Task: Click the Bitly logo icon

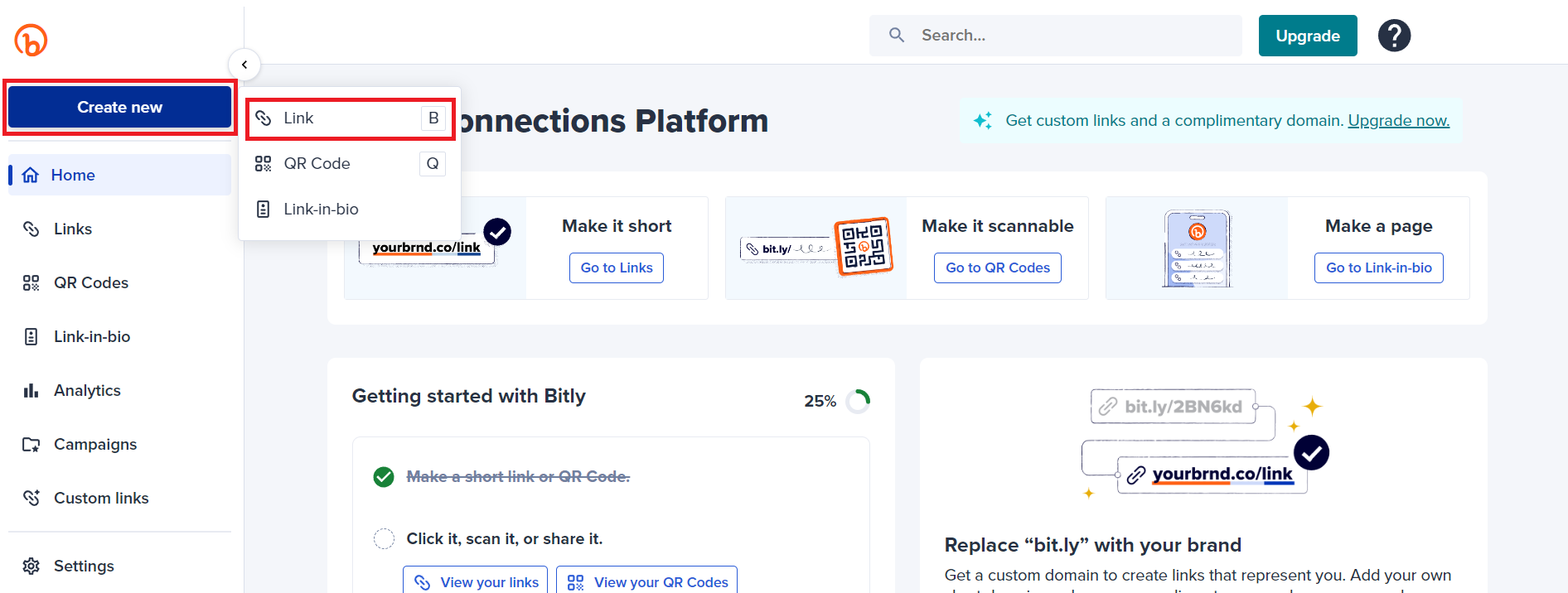Action: pyautogui.click(x=31, y=40)
